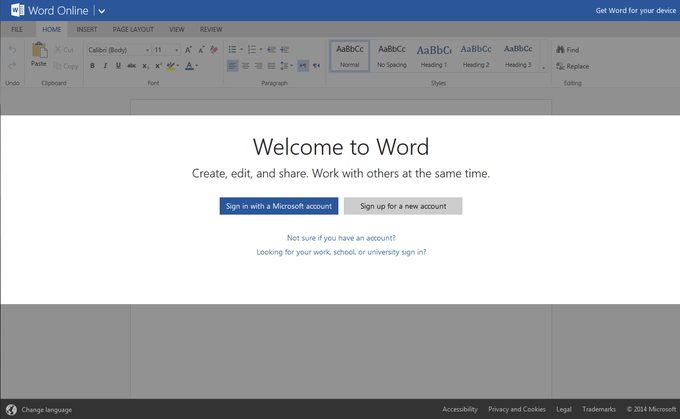Select the Normal style thumbnail
This screenshot has width=680, height=419.
point(350,56)
